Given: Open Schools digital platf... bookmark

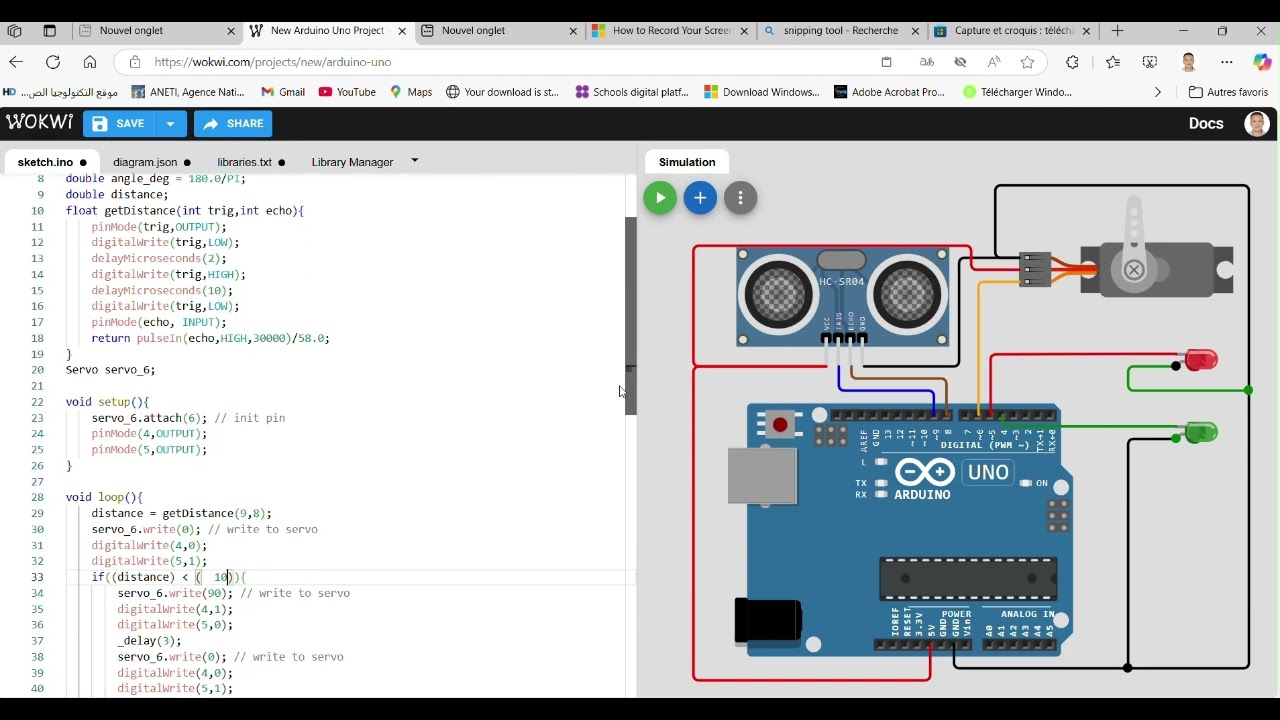Looking at the screenshot, I should pyautogui.click(x=632, y=92).
